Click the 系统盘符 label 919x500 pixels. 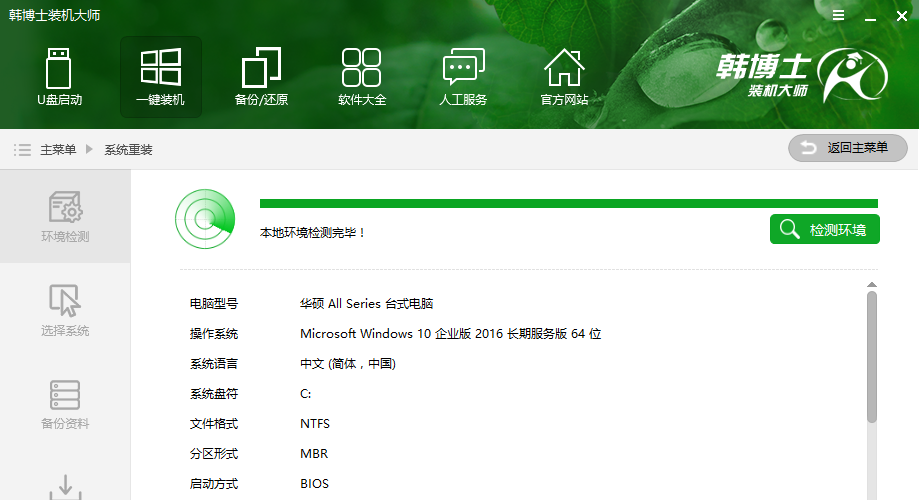(214, 394)
